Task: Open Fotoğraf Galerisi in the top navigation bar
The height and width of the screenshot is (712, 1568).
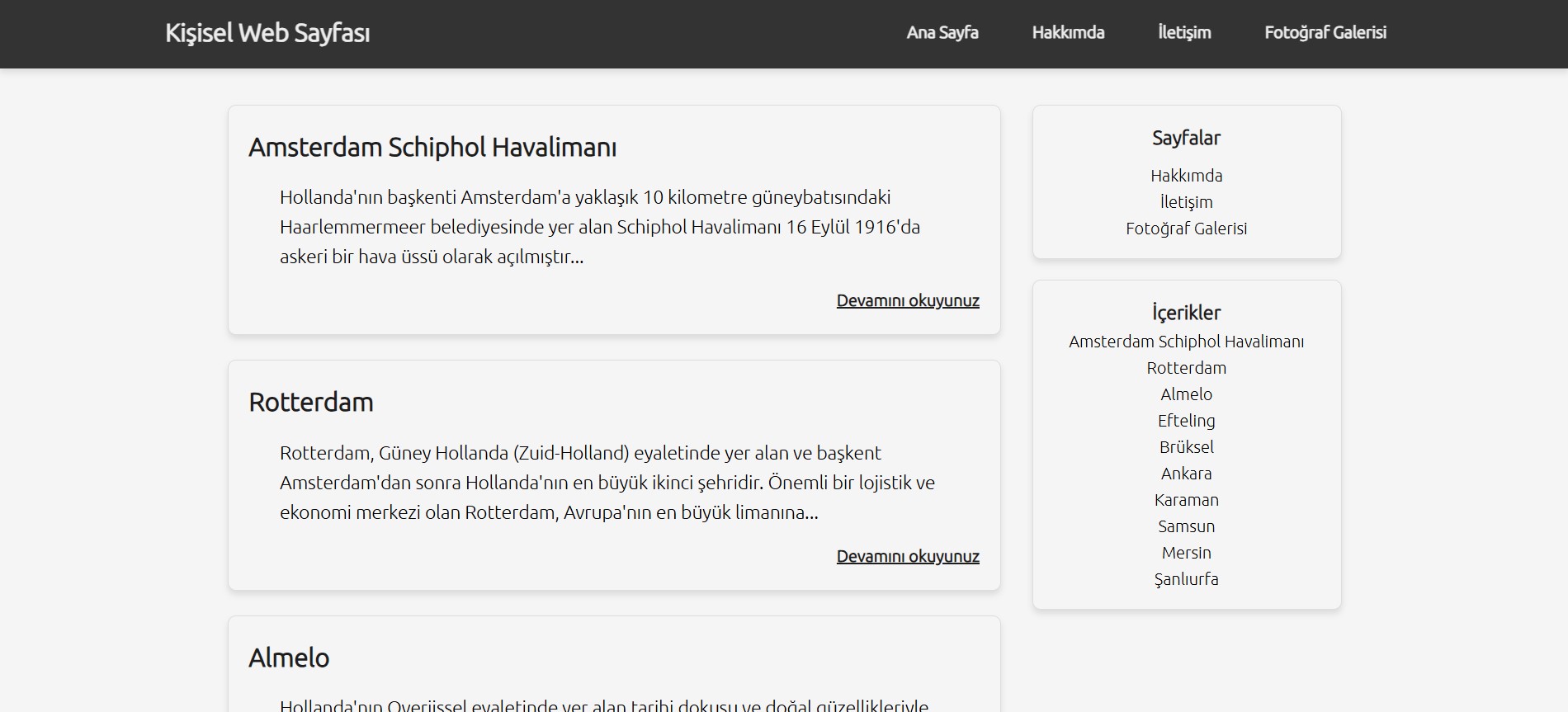Action: pyautogui.click(x=1325, y=32)
